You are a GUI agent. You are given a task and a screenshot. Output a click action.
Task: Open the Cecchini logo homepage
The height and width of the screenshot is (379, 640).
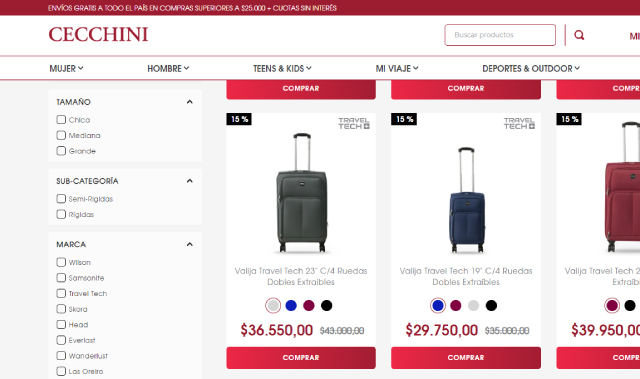click(98, 34)
